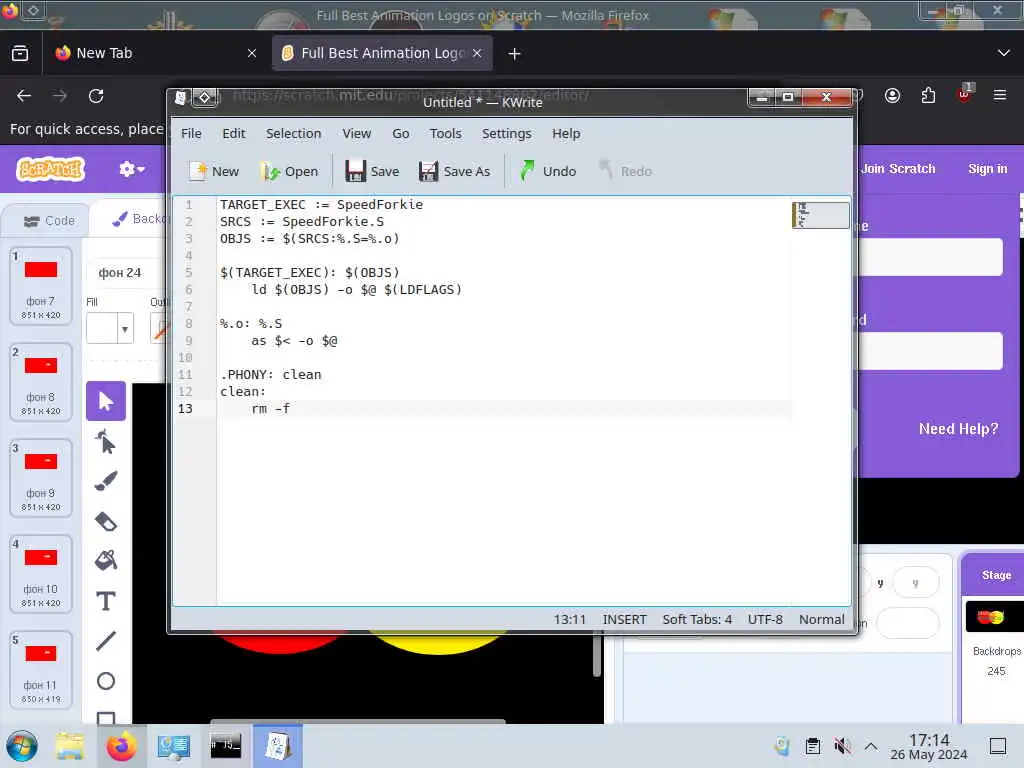
Task: Click the cursor position 13:11 in status bar
Action: pos(569,619)
